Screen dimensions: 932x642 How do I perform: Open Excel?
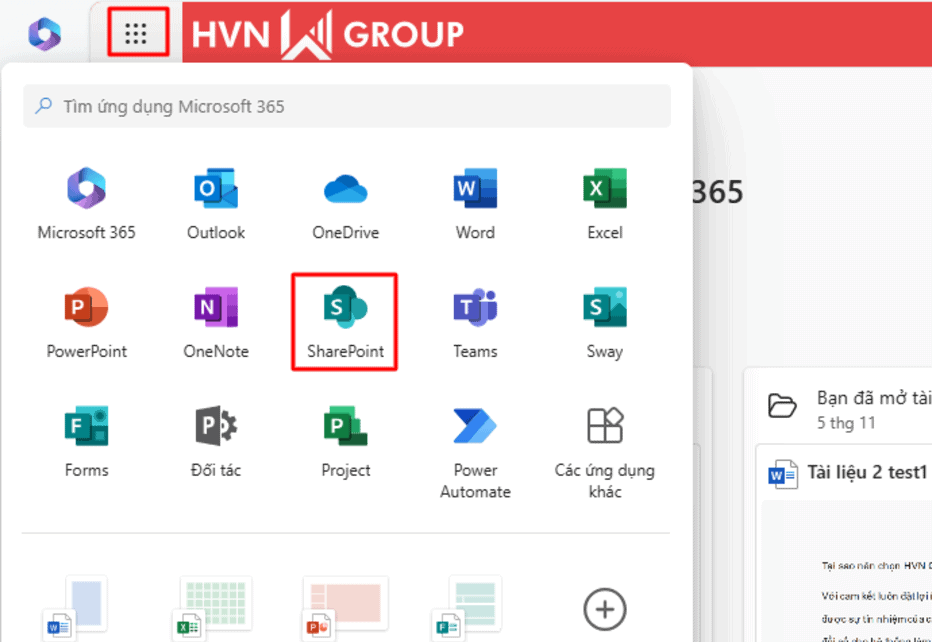tap(605, 203)
